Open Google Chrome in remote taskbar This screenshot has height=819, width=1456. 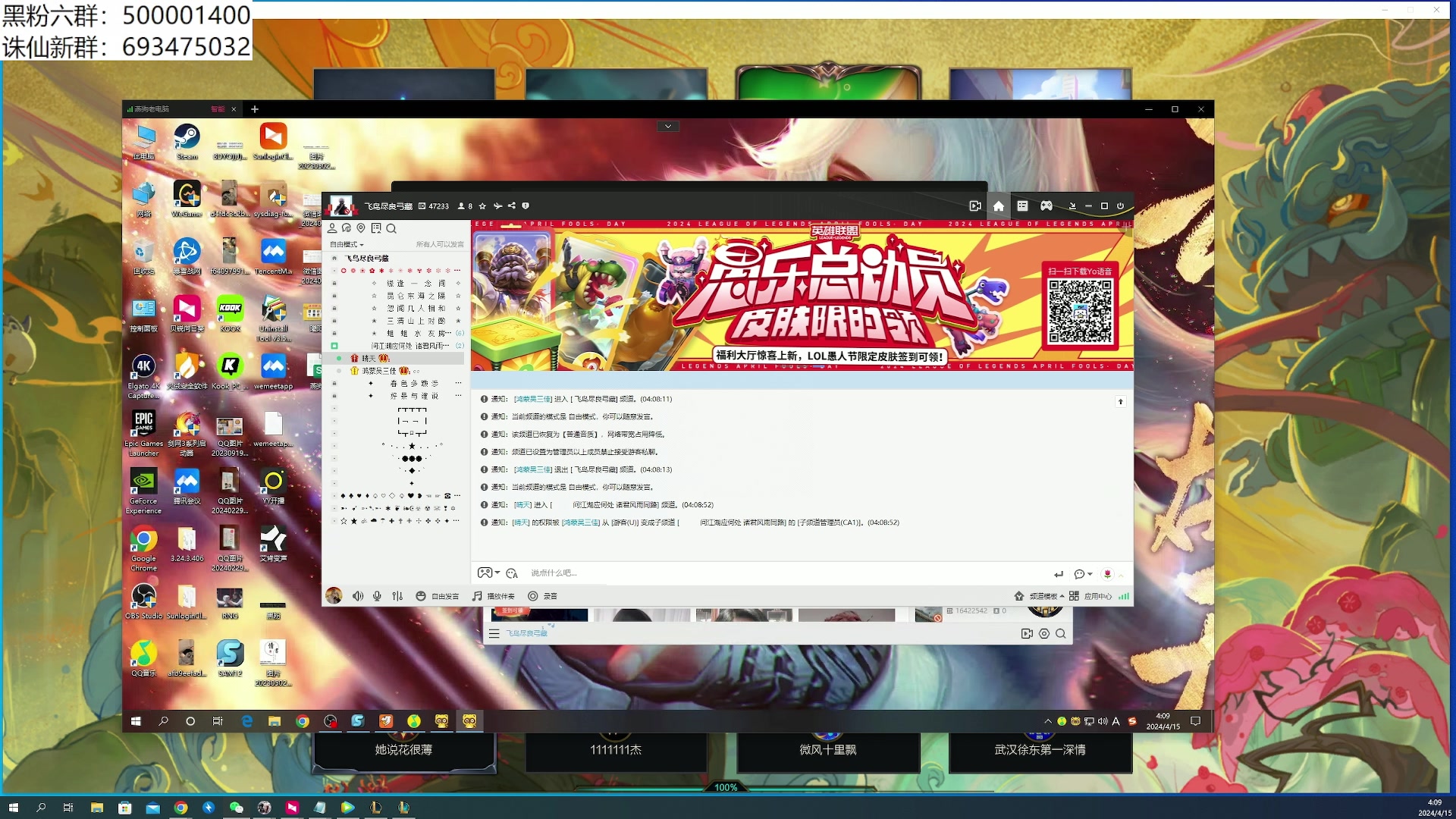(303, 721)
